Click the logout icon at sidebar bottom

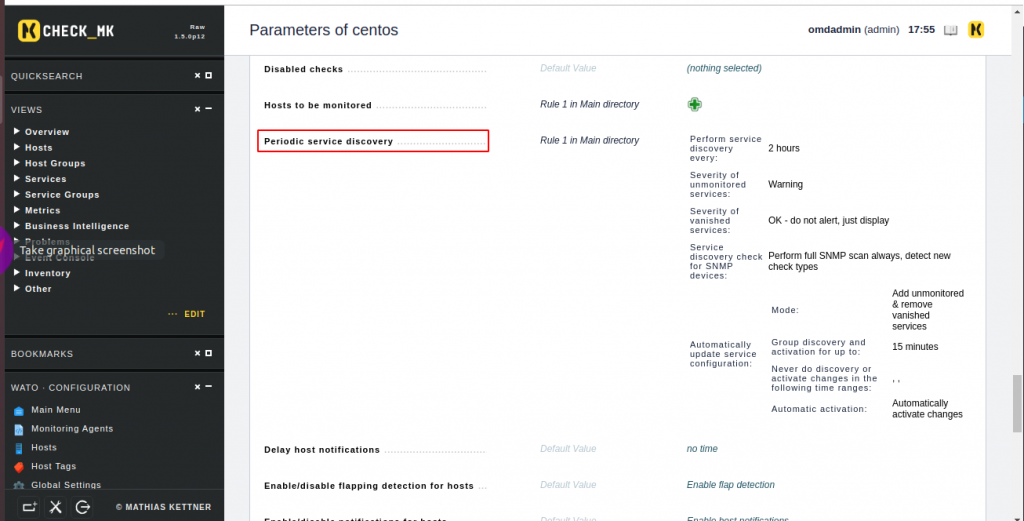point(82,507)
